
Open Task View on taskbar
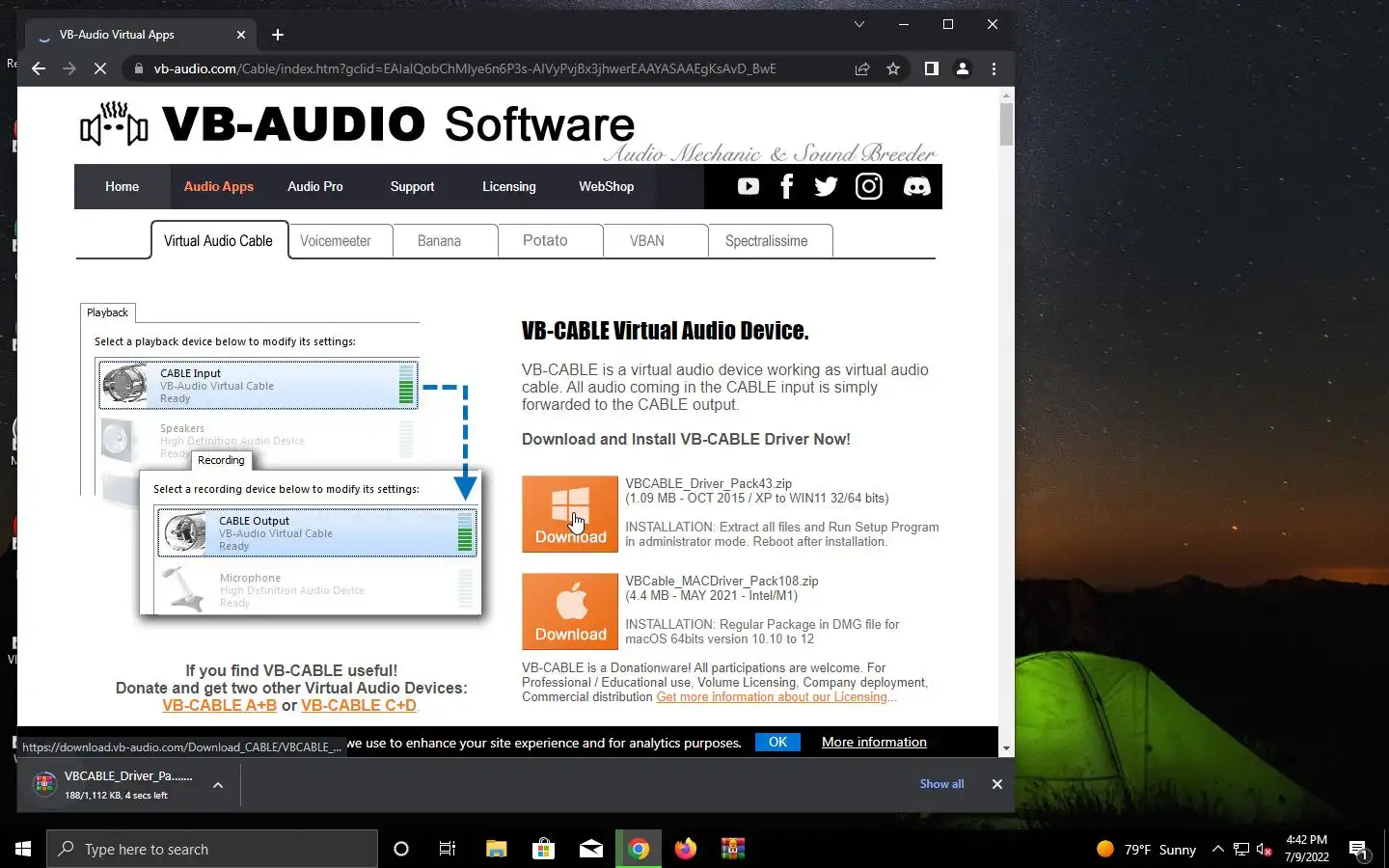[448, 849]
